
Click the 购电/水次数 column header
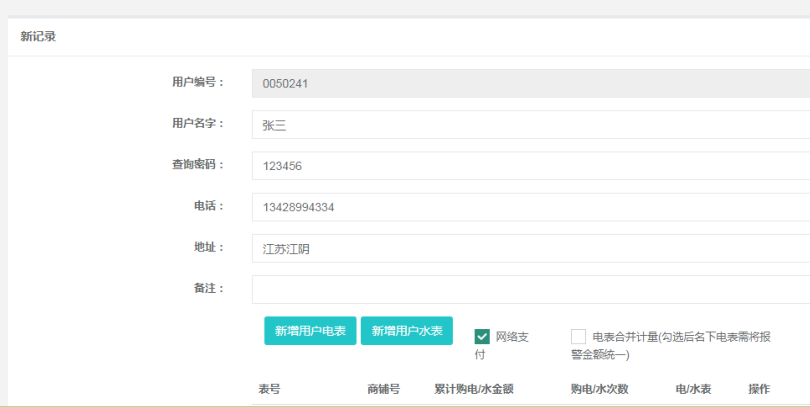[597, 389]
